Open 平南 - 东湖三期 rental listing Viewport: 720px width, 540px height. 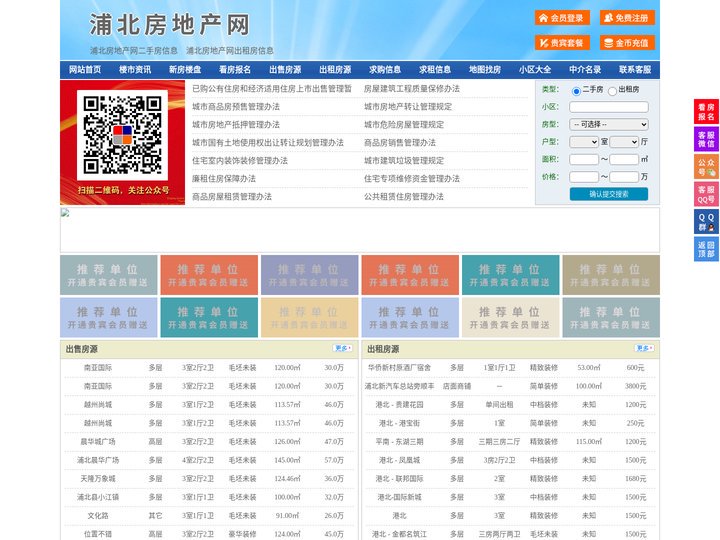399,442
